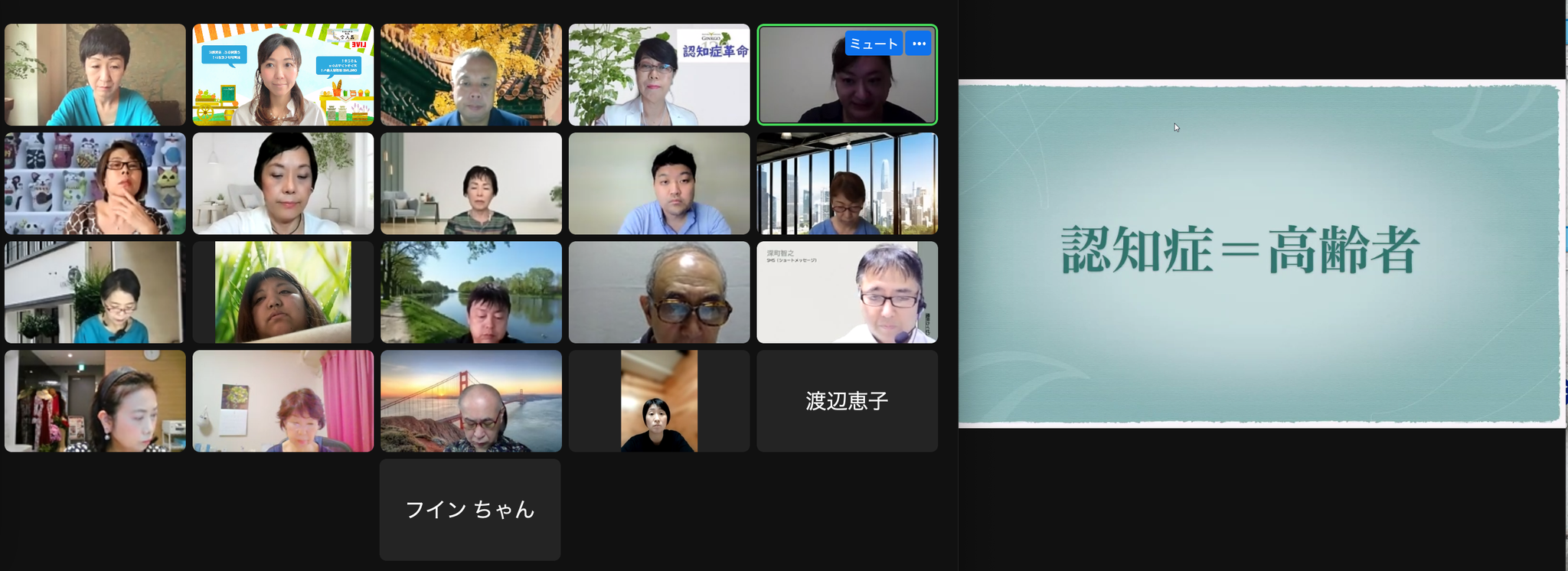Select the tile with clothing shop interior background
This screenshot has height=571, width=1568.
coord(95,401)
